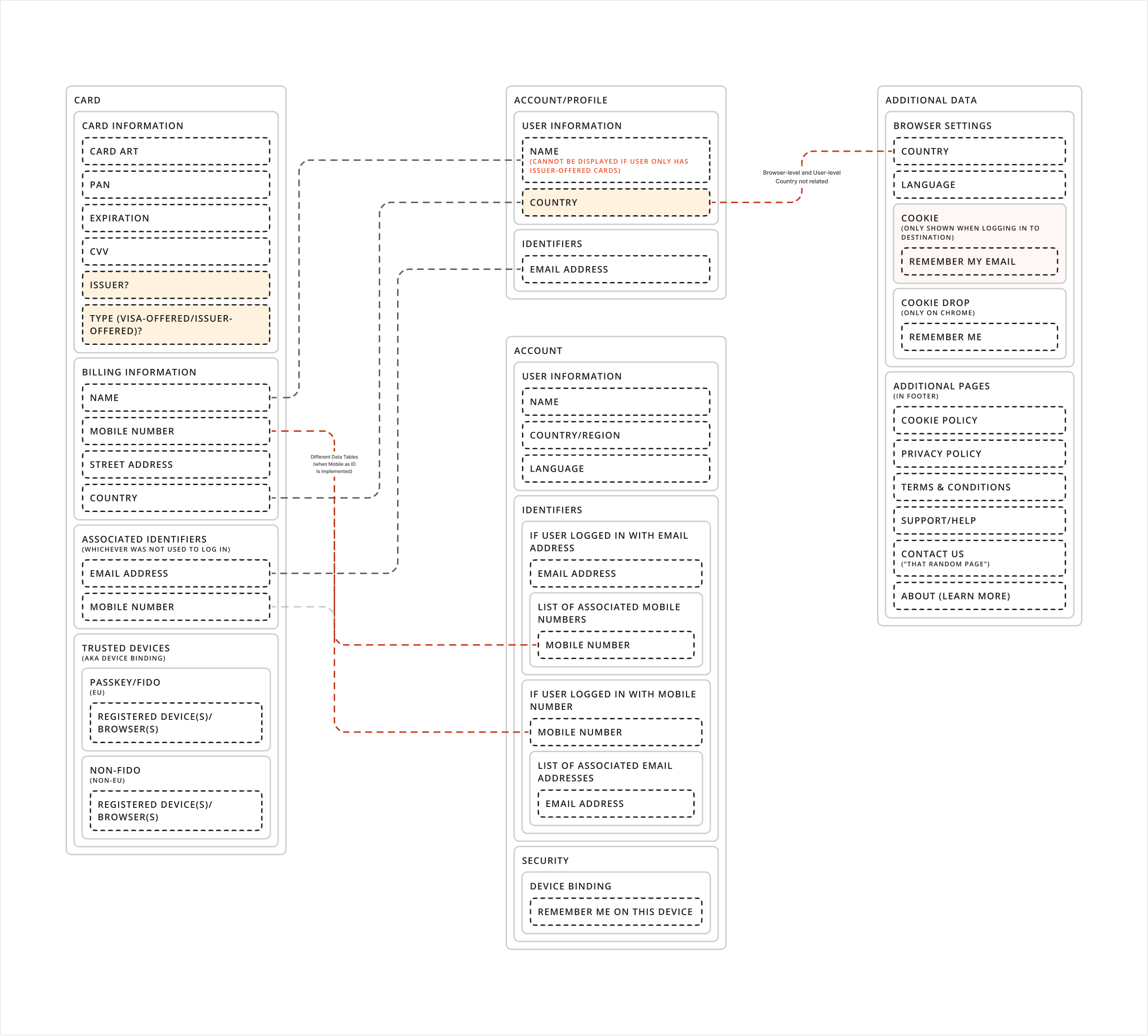Click the CARD ART box
Image resolution: width=1148 pixels, height=1036 pixels.
[176, 151]
